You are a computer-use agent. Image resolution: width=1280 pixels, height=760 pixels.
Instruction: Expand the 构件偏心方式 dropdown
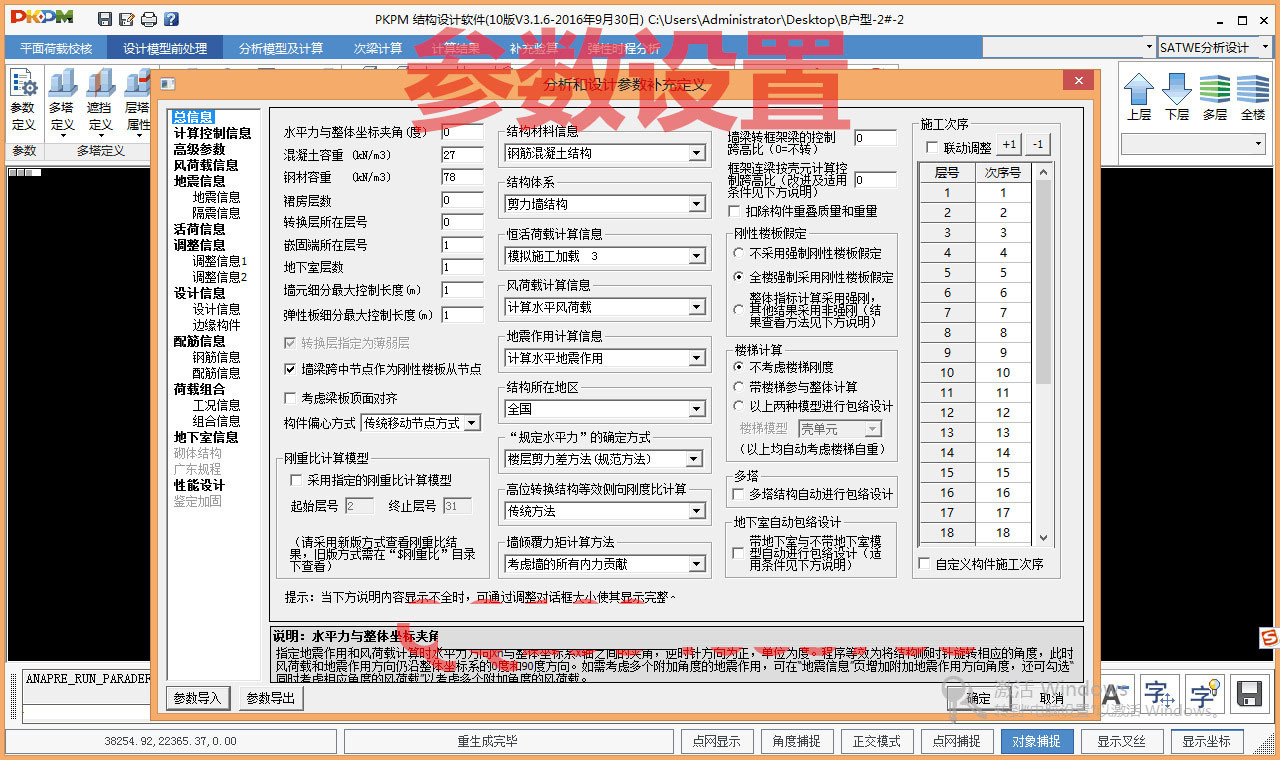[x=473, y=422]
